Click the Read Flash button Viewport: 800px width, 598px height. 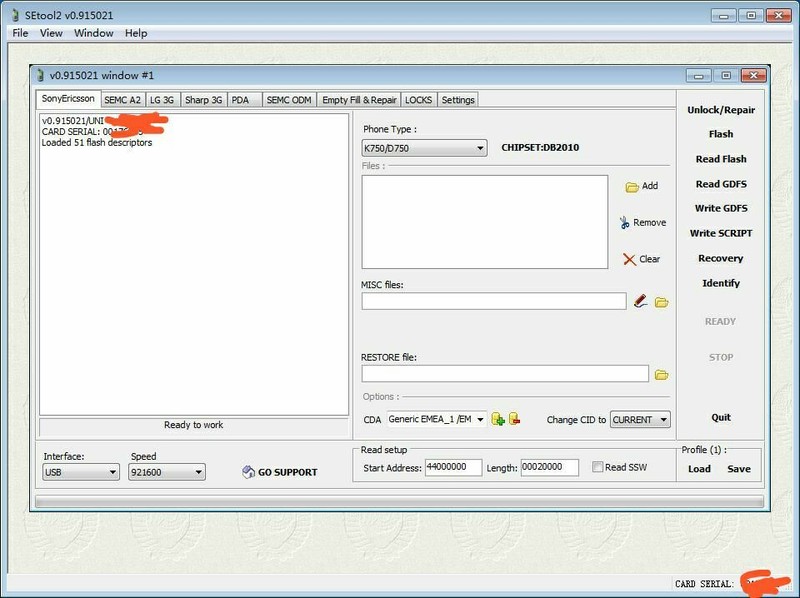721,159
